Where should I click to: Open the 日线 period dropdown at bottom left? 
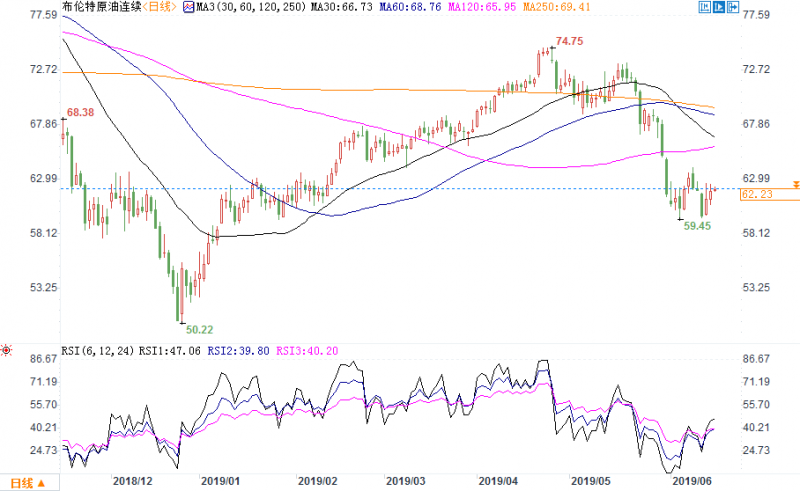point(28,483)
